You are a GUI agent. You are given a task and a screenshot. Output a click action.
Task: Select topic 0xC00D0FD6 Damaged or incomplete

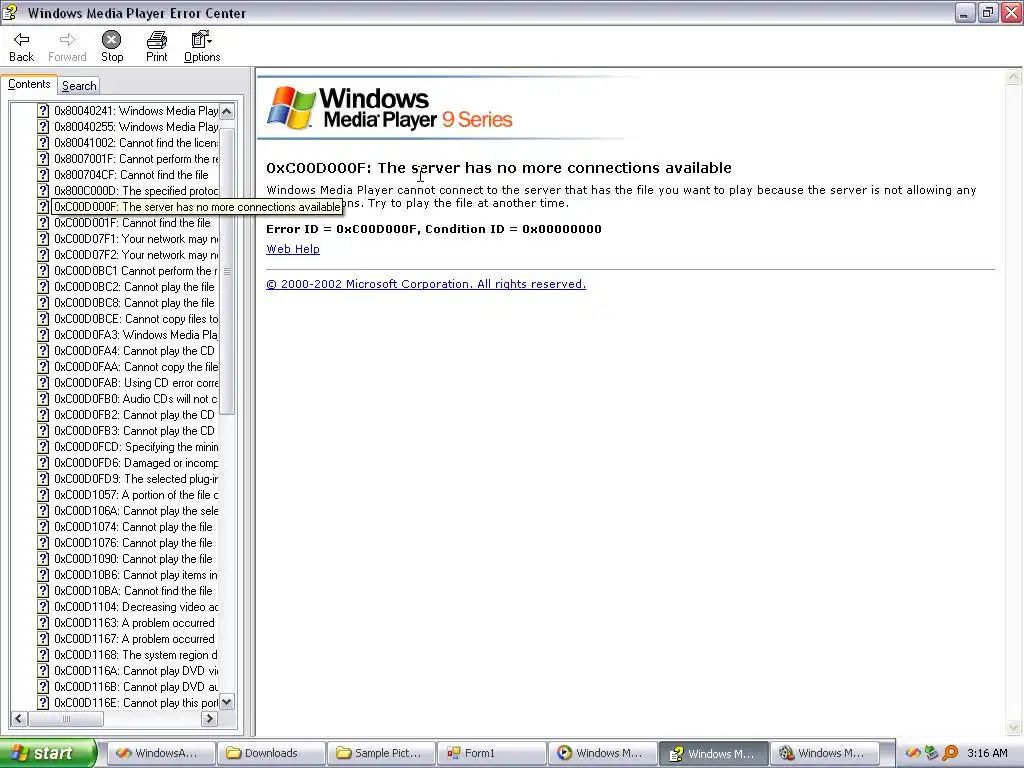[136, 463]
